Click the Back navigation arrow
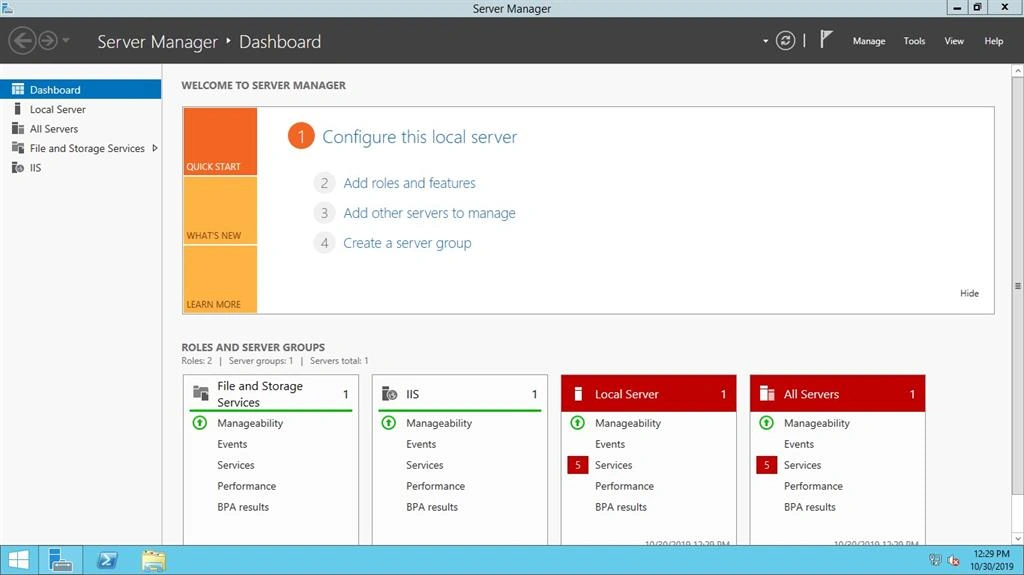1024x575 pixels. coord(22,41)
